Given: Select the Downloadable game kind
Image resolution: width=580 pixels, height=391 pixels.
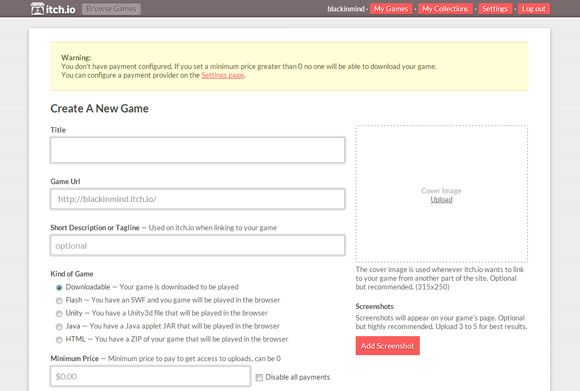Looking at the screenshot, I should point(59,287).
